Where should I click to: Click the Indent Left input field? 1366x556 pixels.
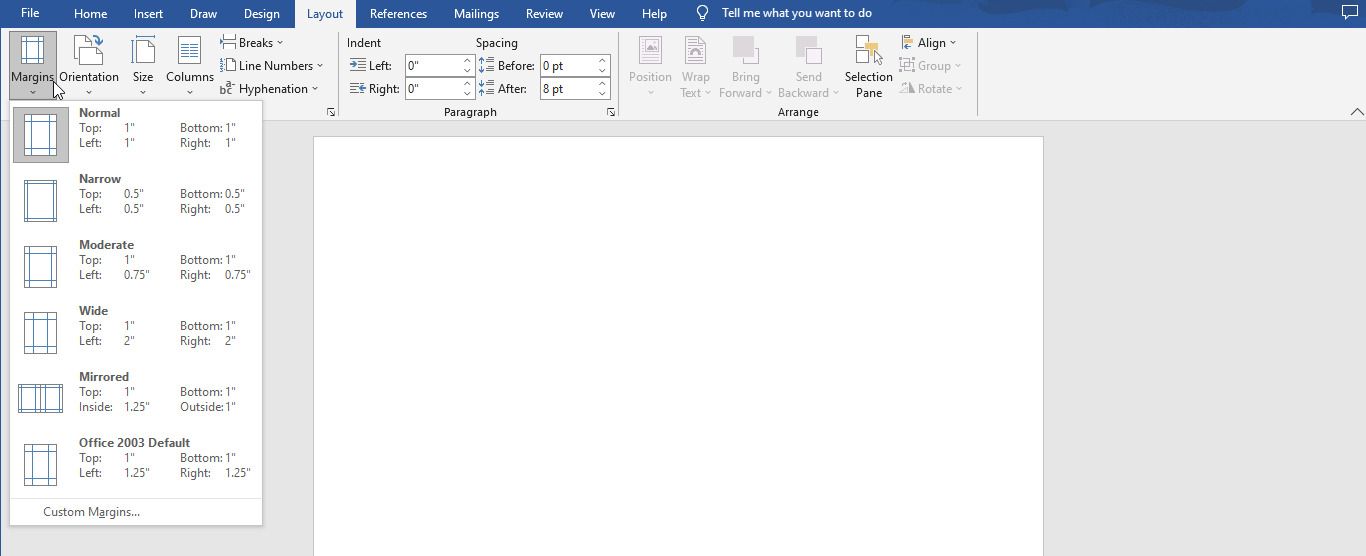point(433,65)
